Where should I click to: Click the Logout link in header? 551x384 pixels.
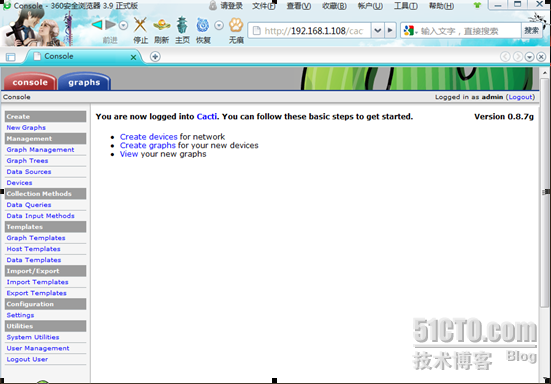coord(520,97)
